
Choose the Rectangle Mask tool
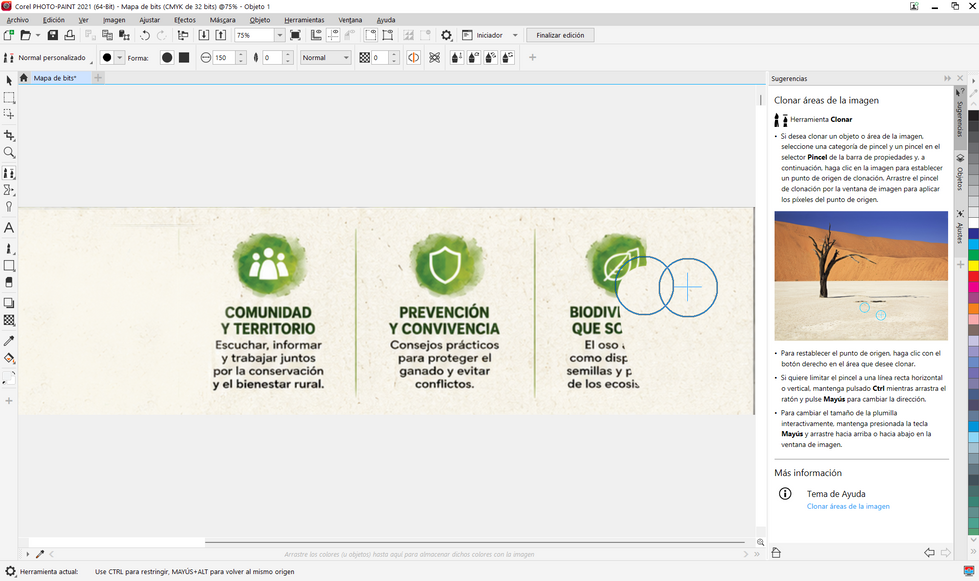point(9,98)
